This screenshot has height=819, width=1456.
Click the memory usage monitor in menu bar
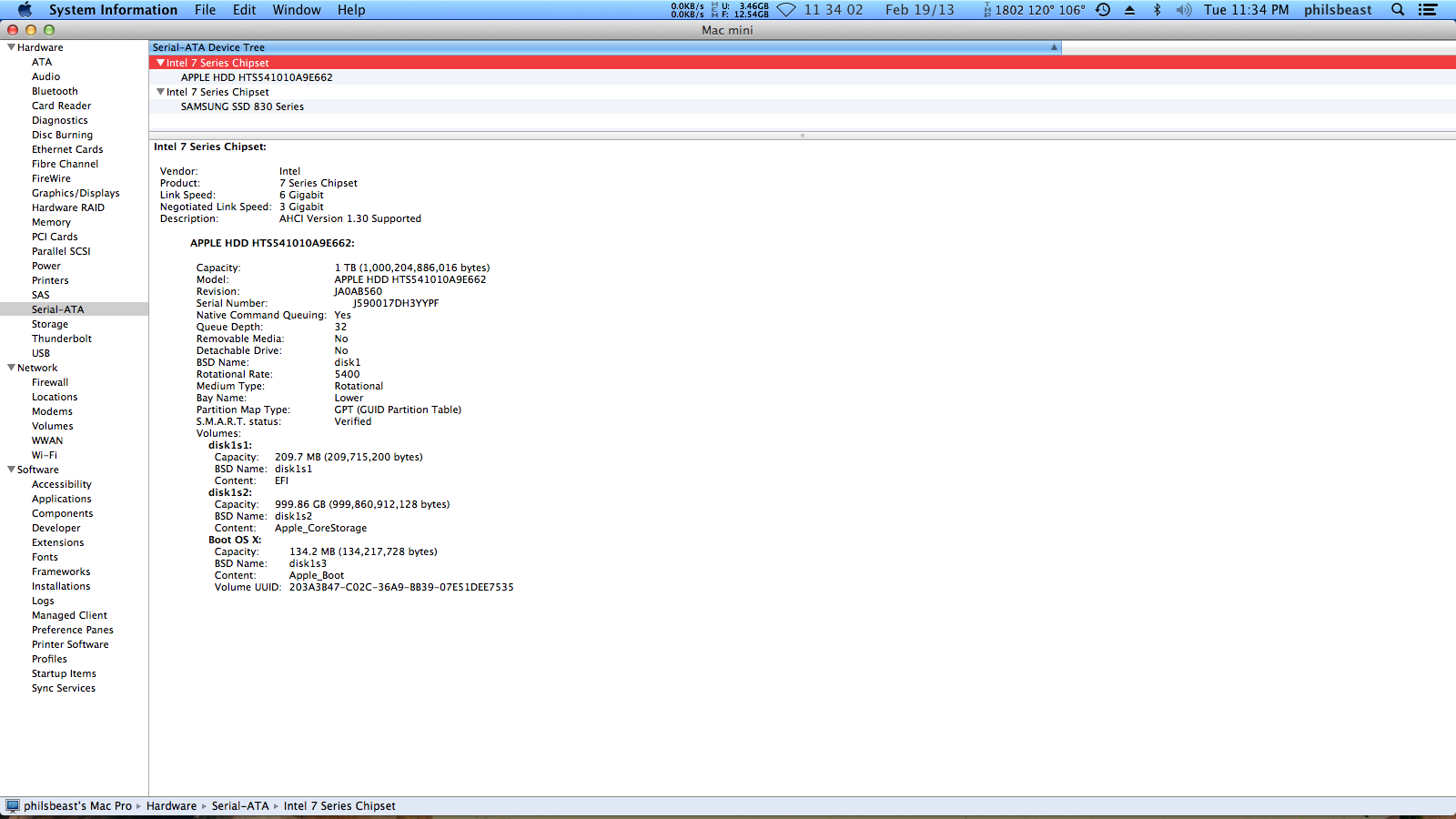point(740,9)
